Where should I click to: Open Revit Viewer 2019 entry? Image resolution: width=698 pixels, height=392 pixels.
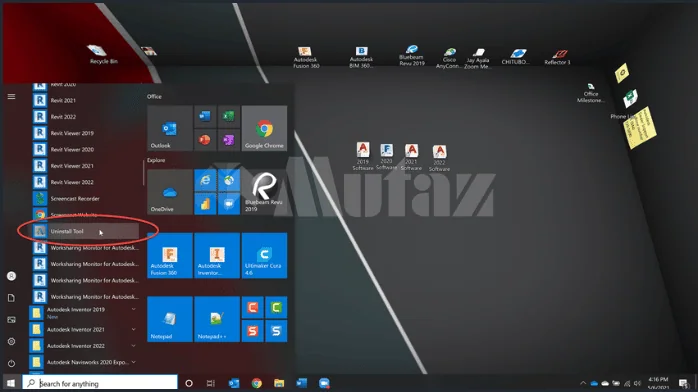85,133
